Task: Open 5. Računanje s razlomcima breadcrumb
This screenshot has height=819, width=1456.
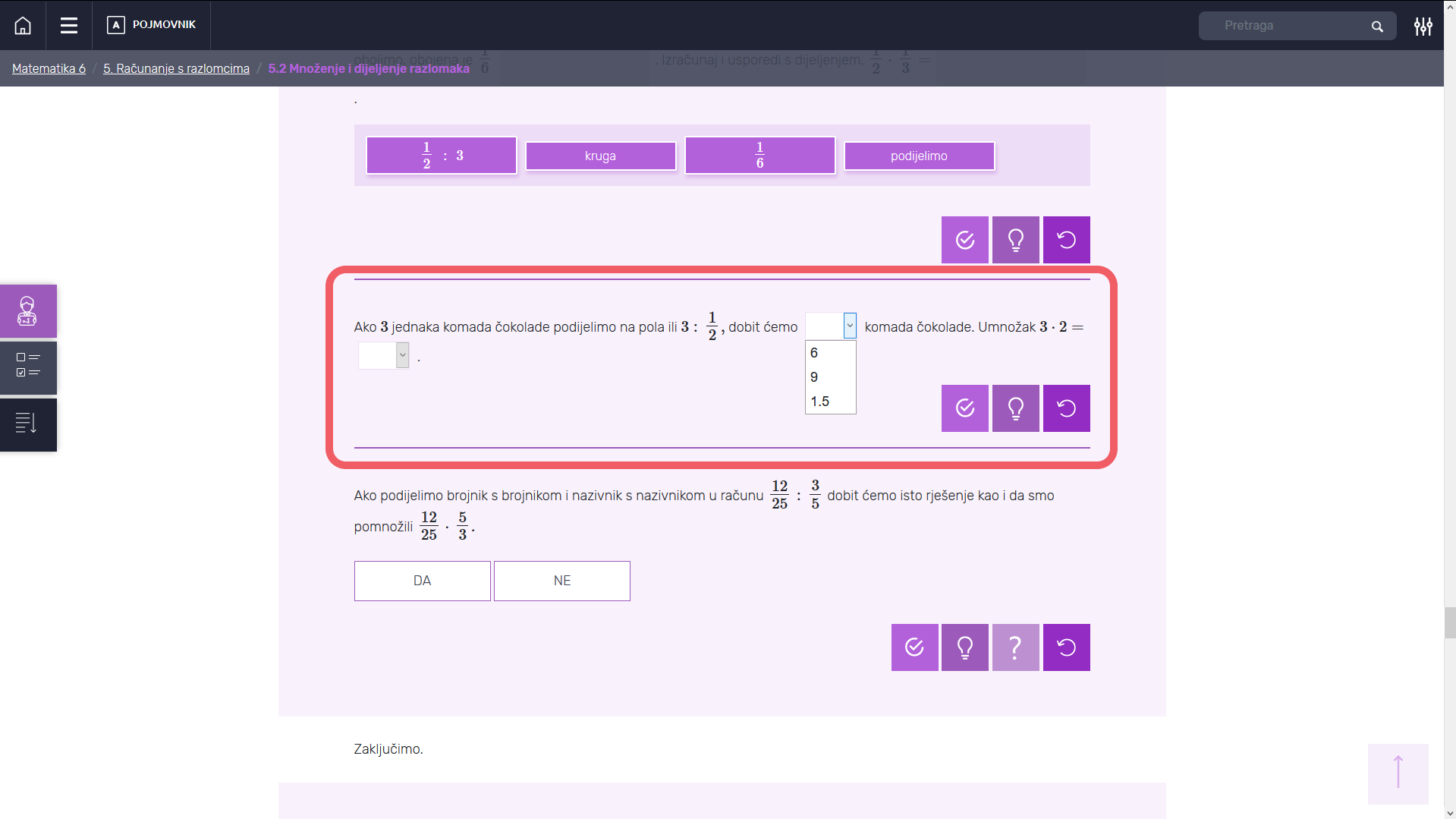Action: 176,68
